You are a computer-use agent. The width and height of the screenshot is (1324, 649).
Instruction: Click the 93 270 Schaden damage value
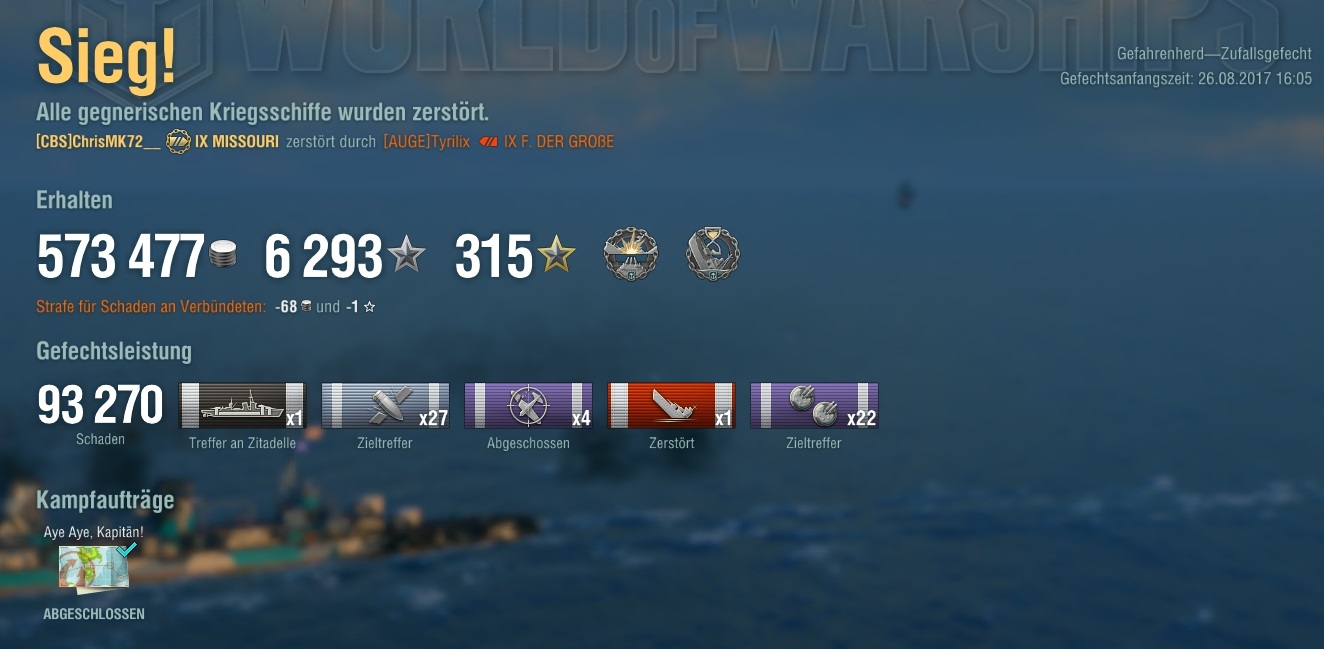[100, 406]
